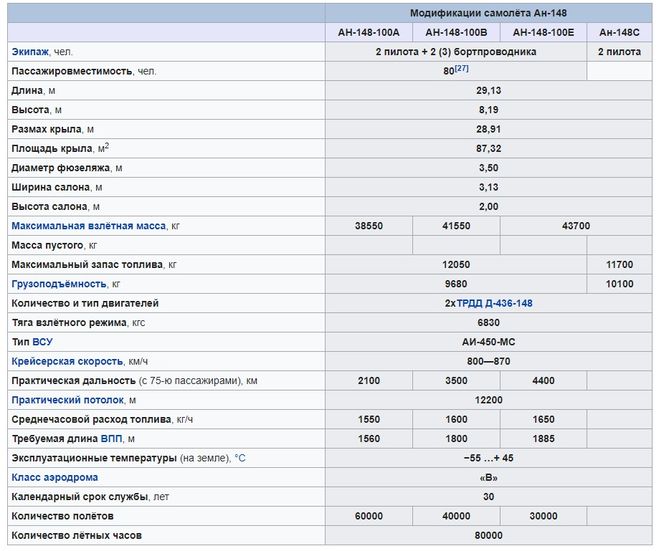Click payload value 9680

pyautogui.click(x=456, y=284)
